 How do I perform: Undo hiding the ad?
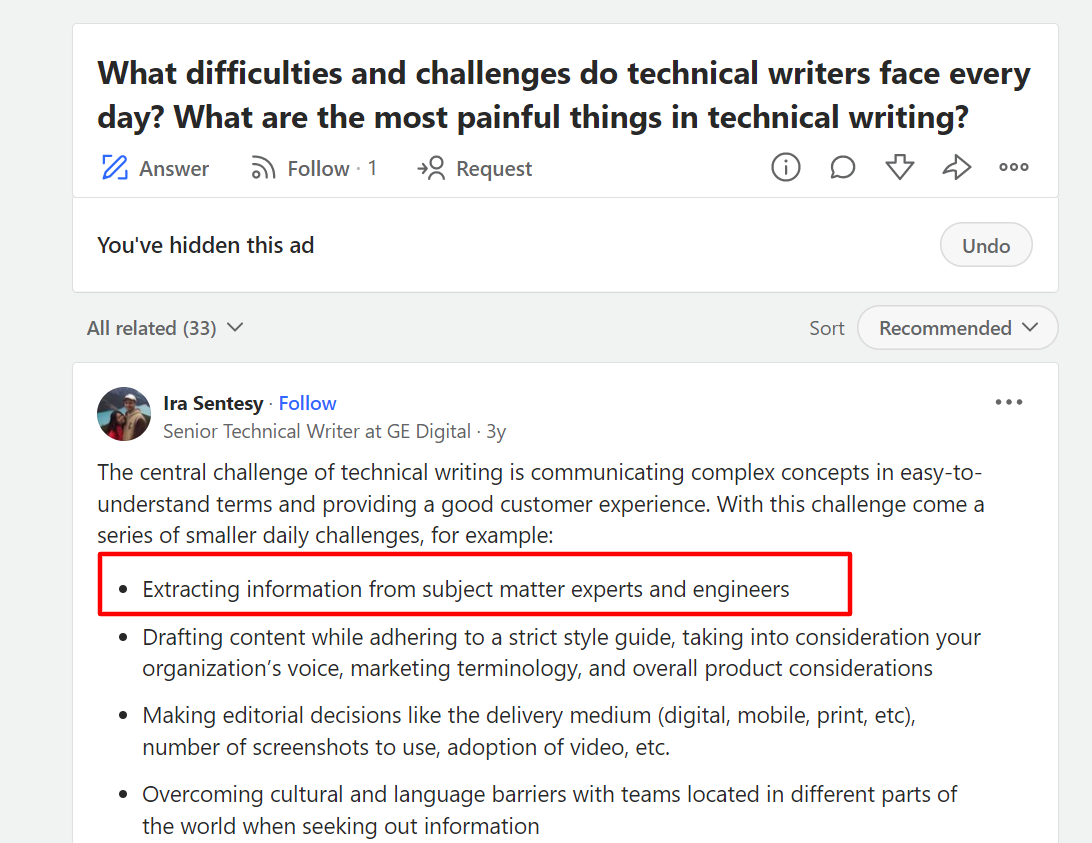[x=986, y=244]
